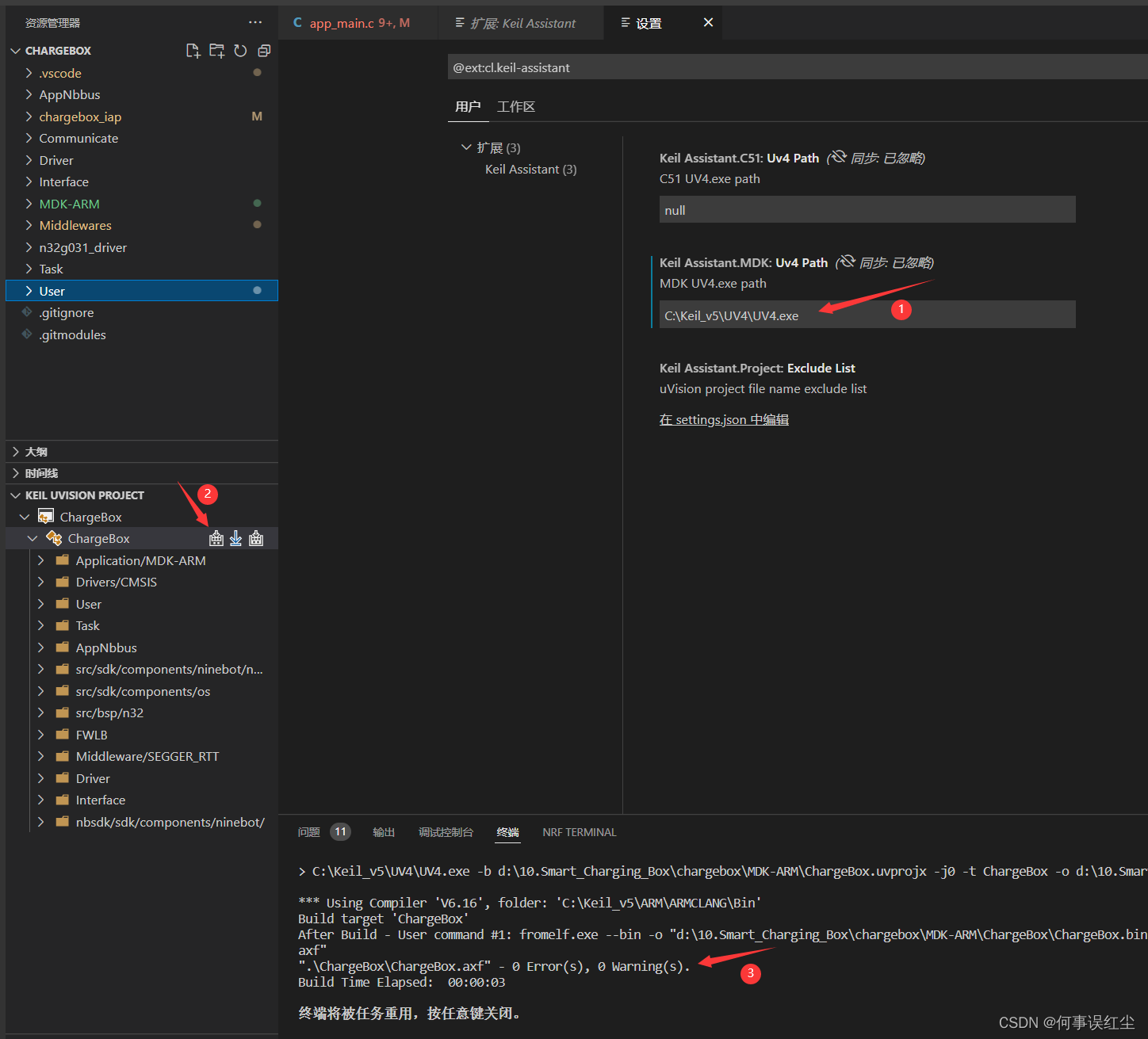The height and width of the screenshot is (1039, 1148).
Task: Open the NRF TERMINAL panel tab
Action: click(579, 832)
